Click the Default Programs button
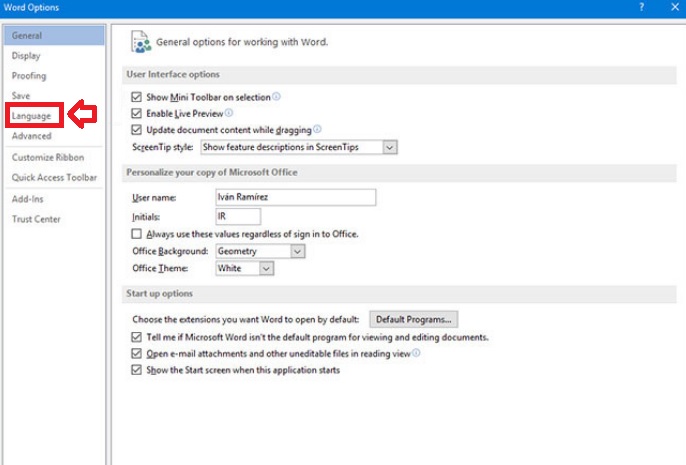686x465 pixels. click(x=414, y=320)
